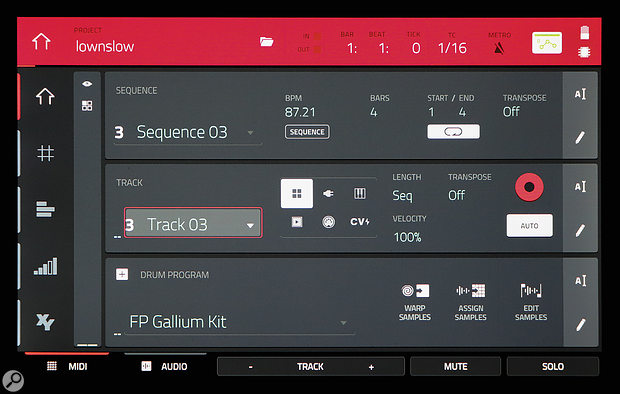This screenshot has height=394, width=620.
Task: Toggle the metronome icon
Action: click(499, 49)
